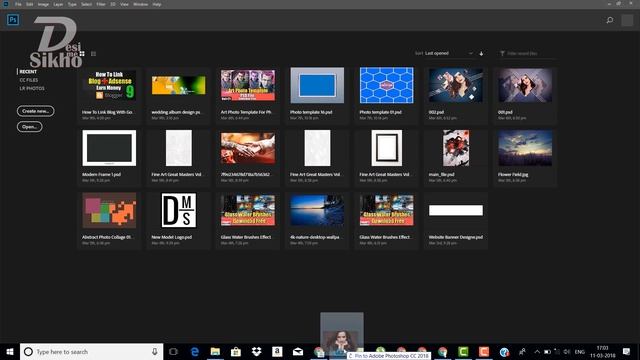Open 4k nature desktop wallpaper thumbnail
The width and height of the screenshot is (640, 360).
tap(317, 210)
